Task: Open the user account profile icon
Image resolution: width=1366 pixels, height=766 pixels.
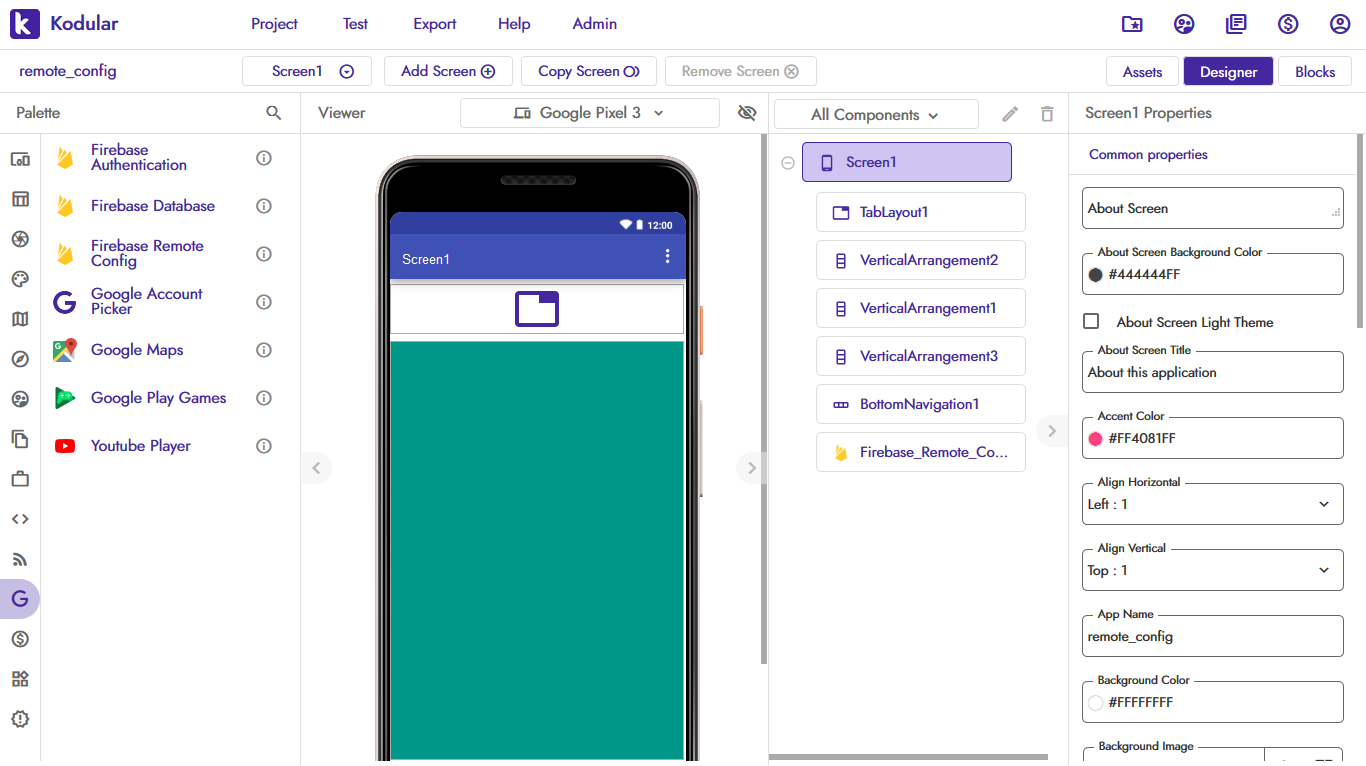Action: (1340, 24)
